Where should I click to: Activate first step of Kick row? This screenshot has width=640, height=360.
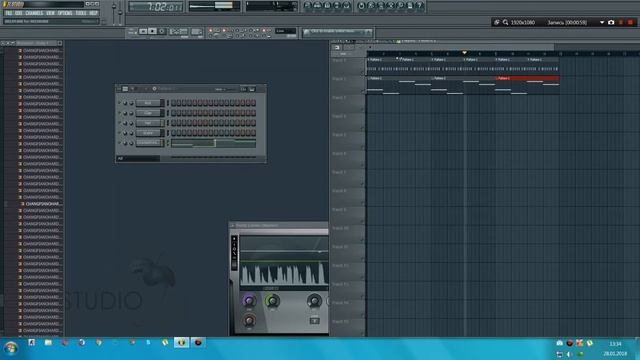173,103
